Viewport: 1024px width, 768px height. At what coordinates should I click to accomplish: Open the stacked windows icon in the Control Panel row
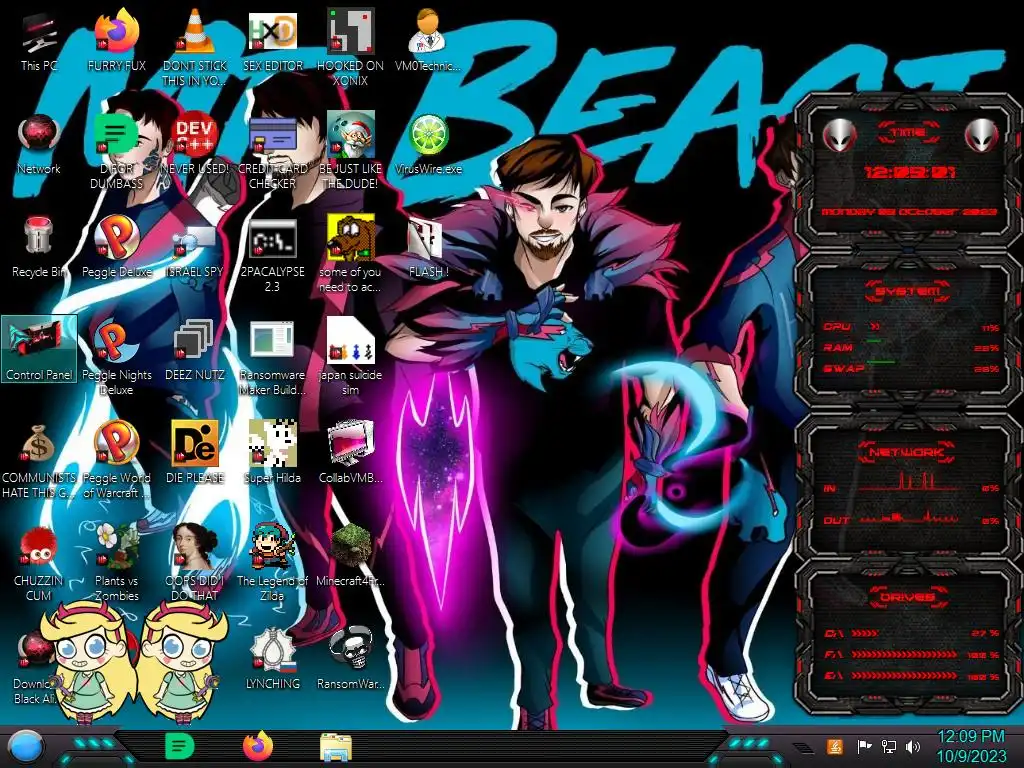pos(195,351)
